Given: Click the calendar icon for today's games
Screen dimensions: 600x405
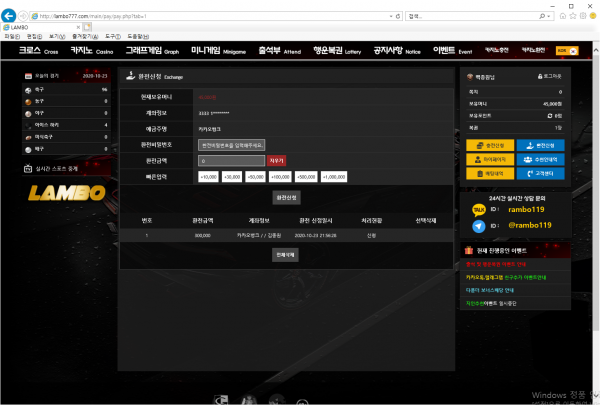Looking at the screenshot, I should tap(28, 76).
